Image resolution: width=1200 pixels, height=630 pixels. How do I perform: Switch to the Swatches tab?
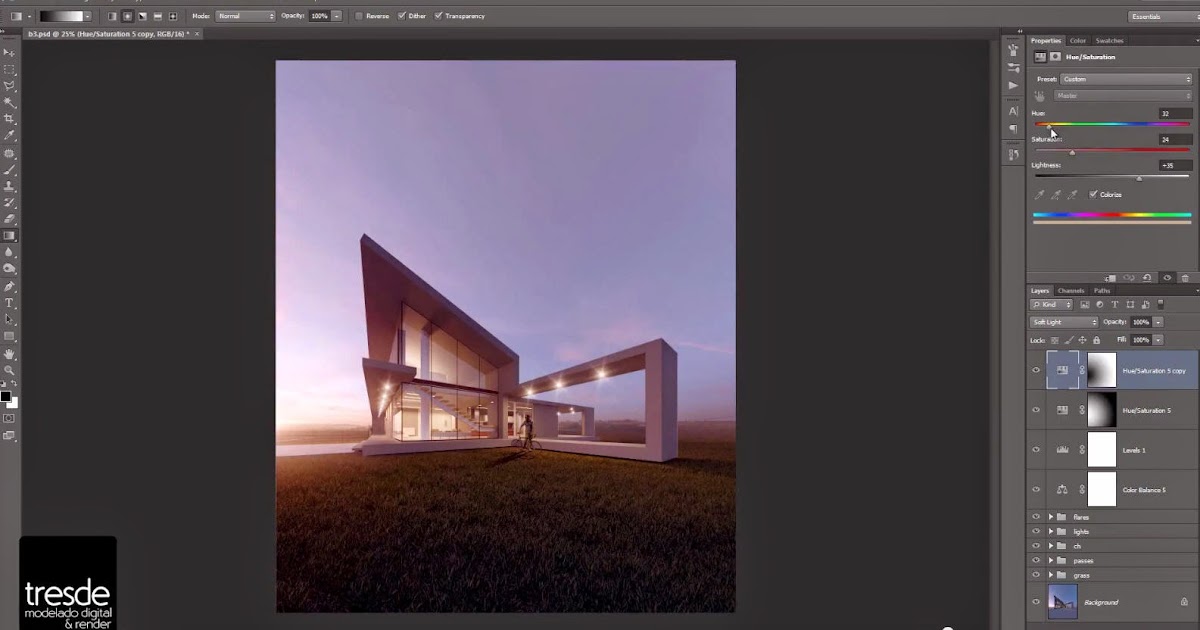pyautogui.click(x=1109, y=41)
